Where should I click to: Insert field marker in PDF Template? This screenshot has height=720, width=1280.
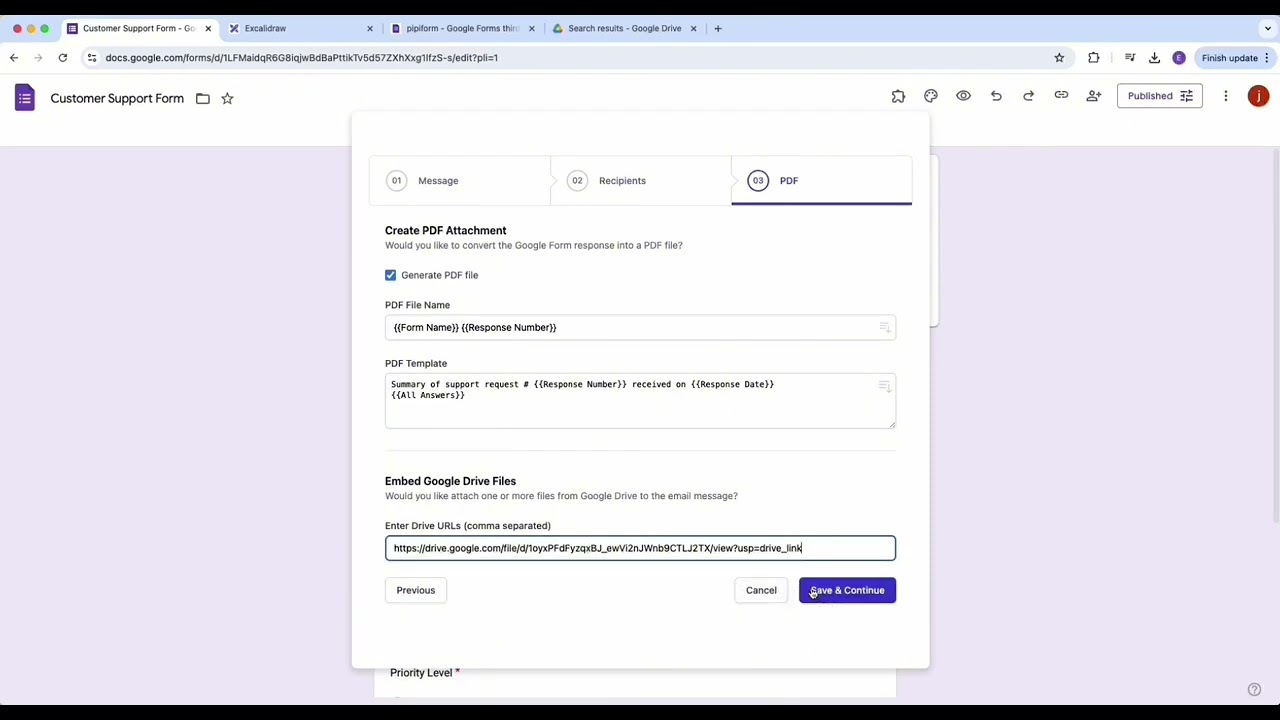[885, 386]
